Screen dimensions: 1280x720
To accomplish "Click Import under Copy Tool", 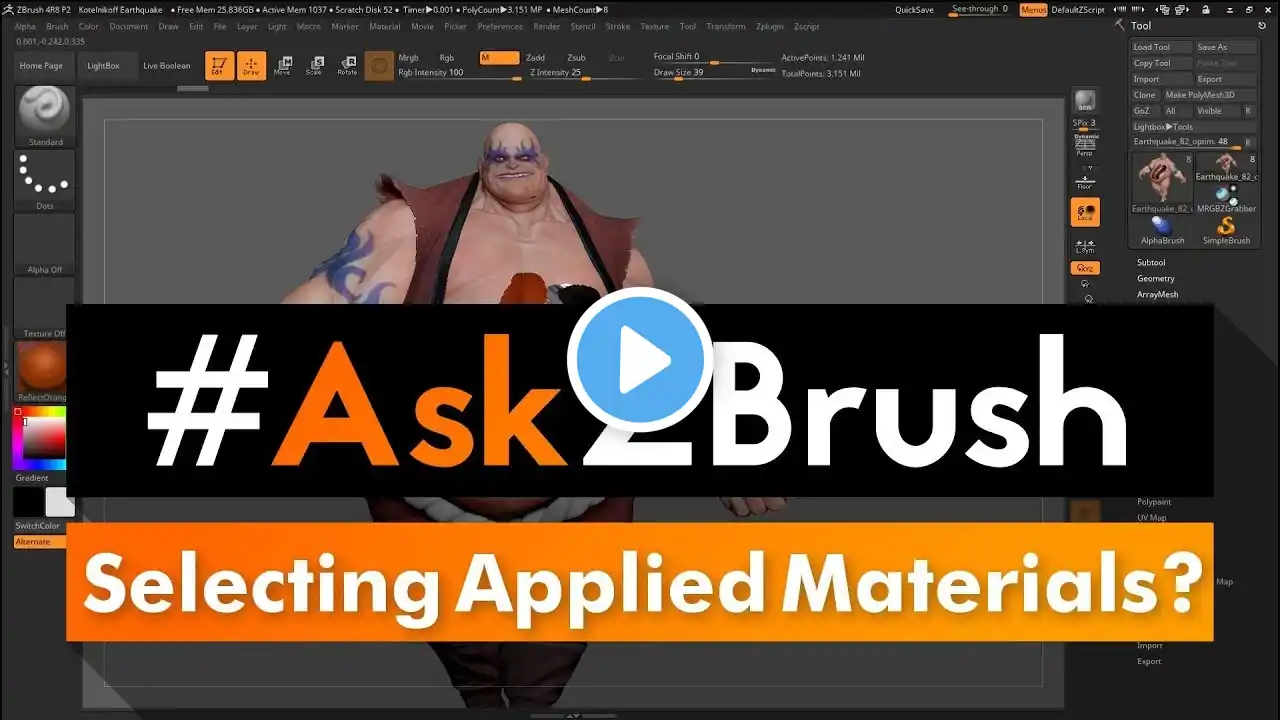I will coord(1161,79).
